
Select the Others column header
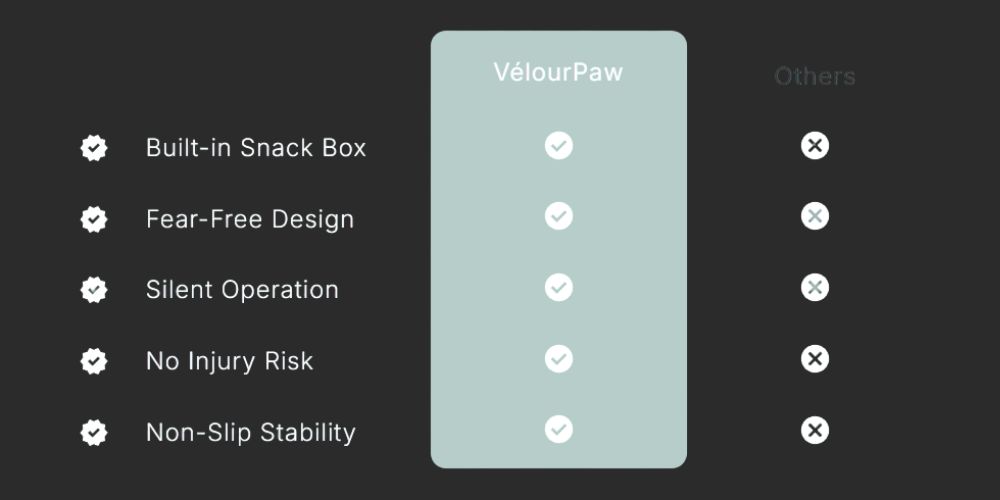tap(815, 77)
